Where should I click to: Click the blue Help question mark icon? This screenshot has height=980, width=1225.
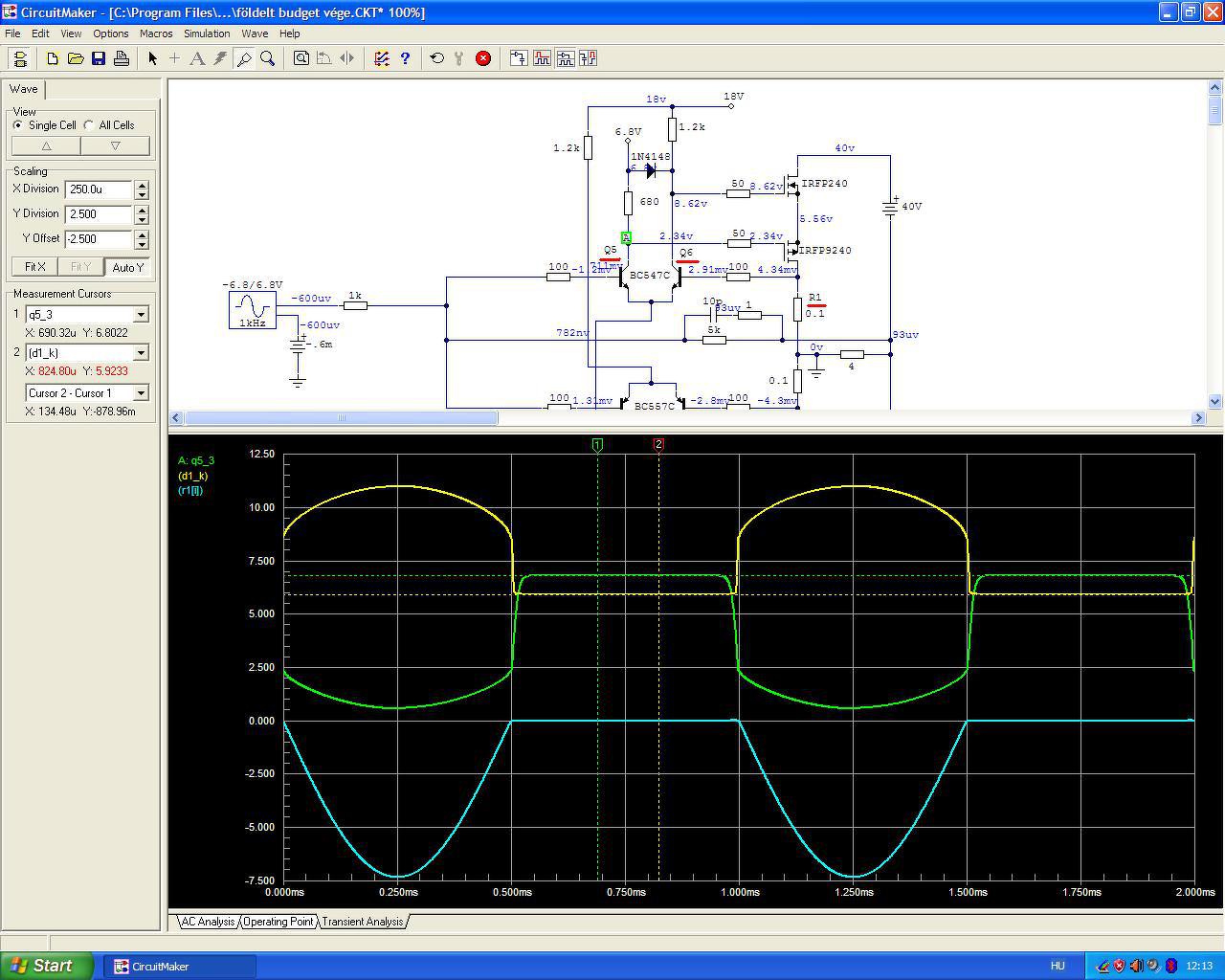click(x=405, y=58)
